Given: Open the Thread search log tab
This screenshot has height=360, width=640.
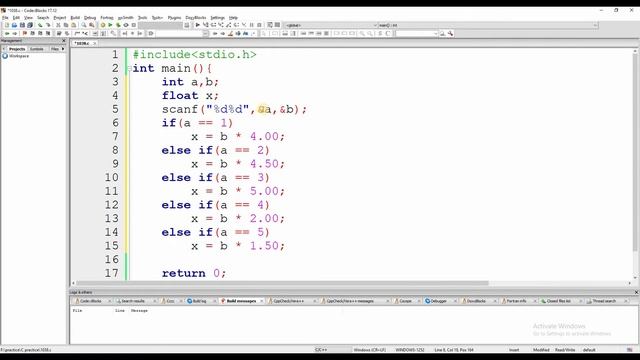Looking at the screenshot, I should click(604, 301).
